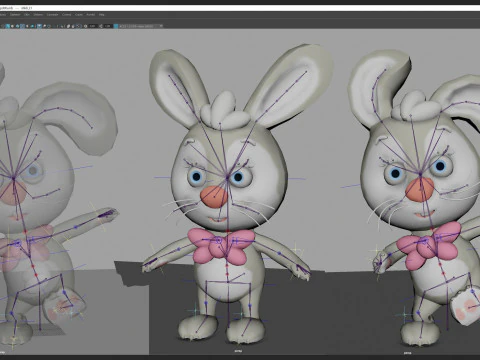
Task: Select the center bunny's orange nose
Action: click(214, 197)
